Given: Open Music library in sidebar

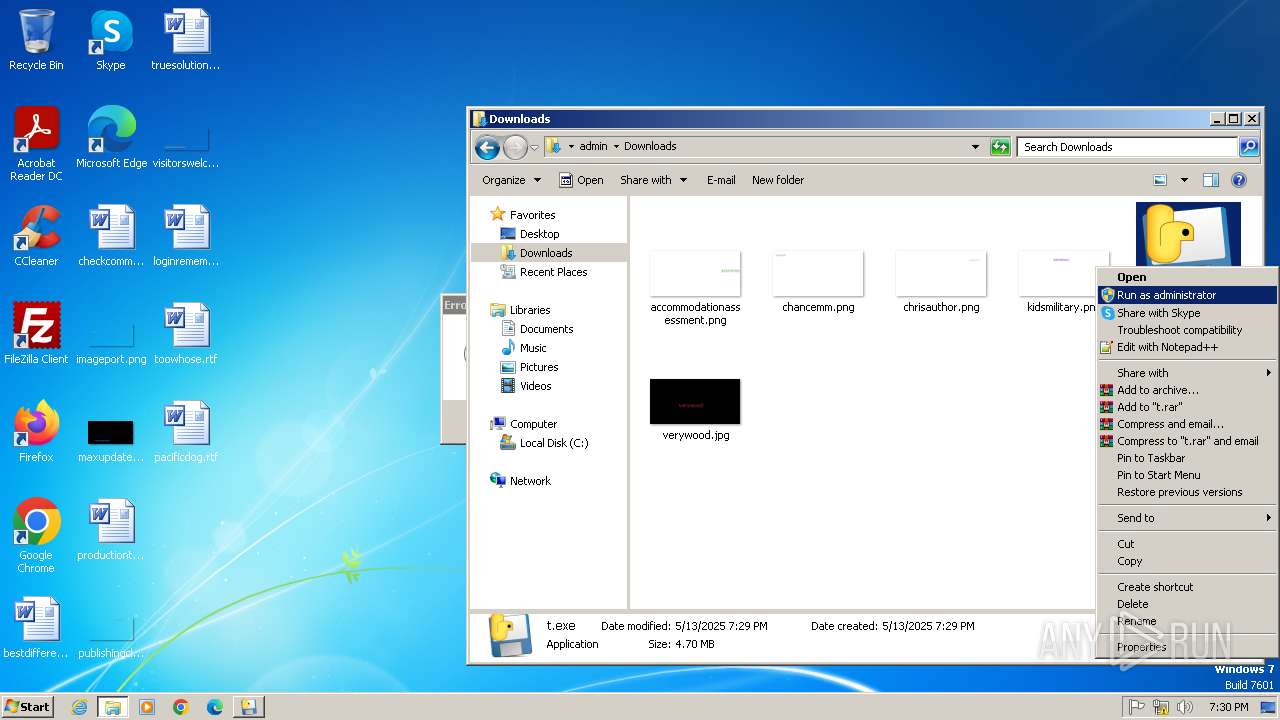Looking at the screenshot, I should point(533,348).
